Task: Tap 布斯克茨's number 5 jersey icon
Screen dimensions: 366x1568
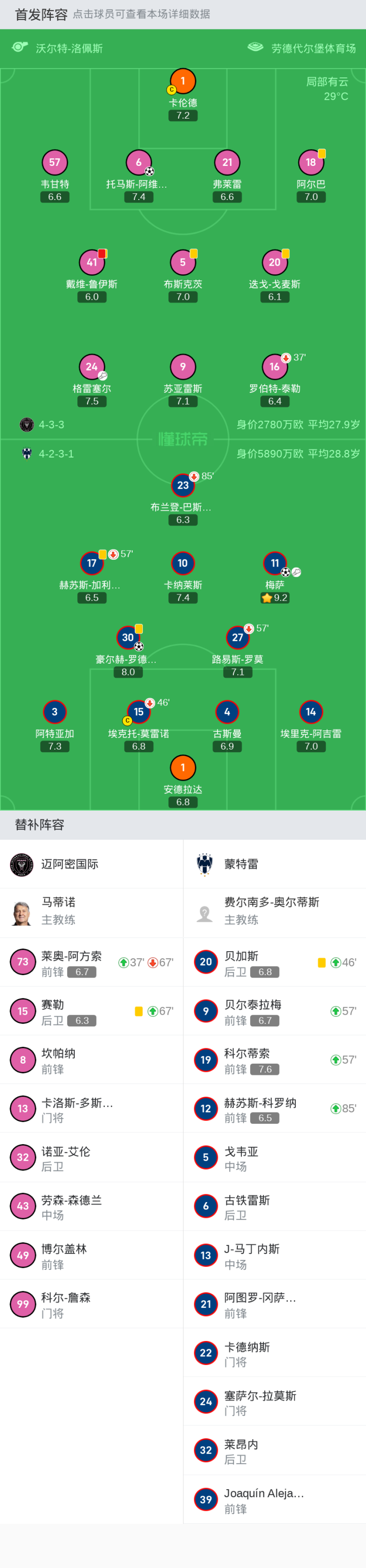Action: click(183, 262)
